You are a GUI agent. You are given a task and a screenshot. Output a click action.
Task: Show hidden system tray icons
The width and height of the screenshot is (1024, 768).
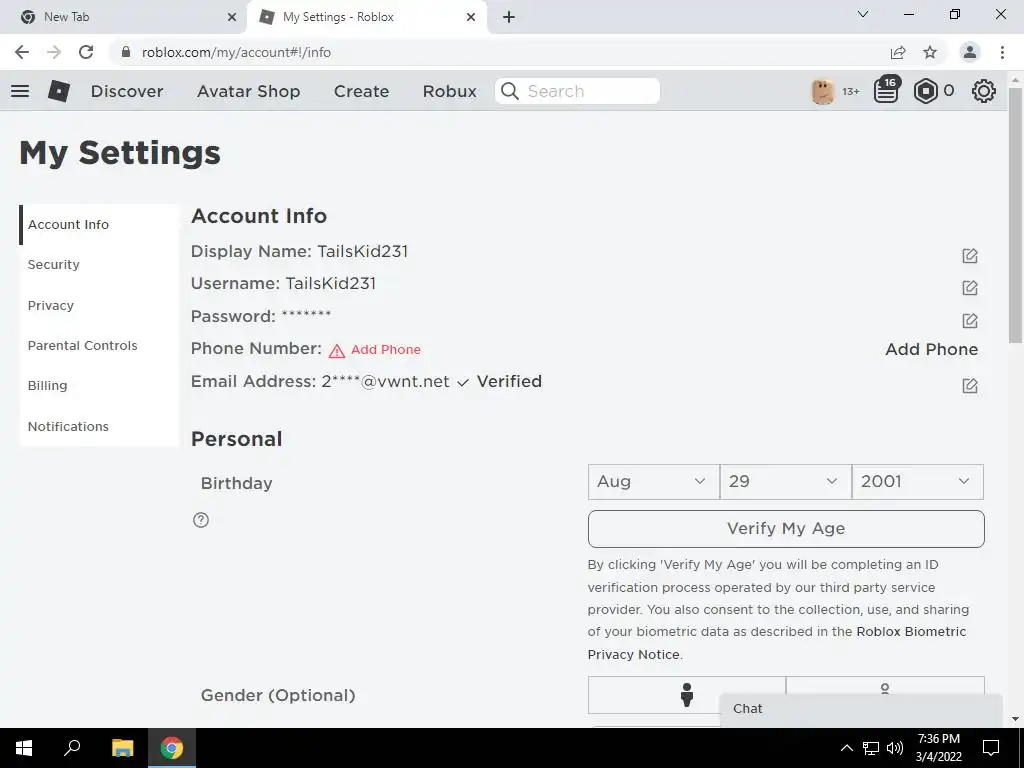click(x=846, y=748)
